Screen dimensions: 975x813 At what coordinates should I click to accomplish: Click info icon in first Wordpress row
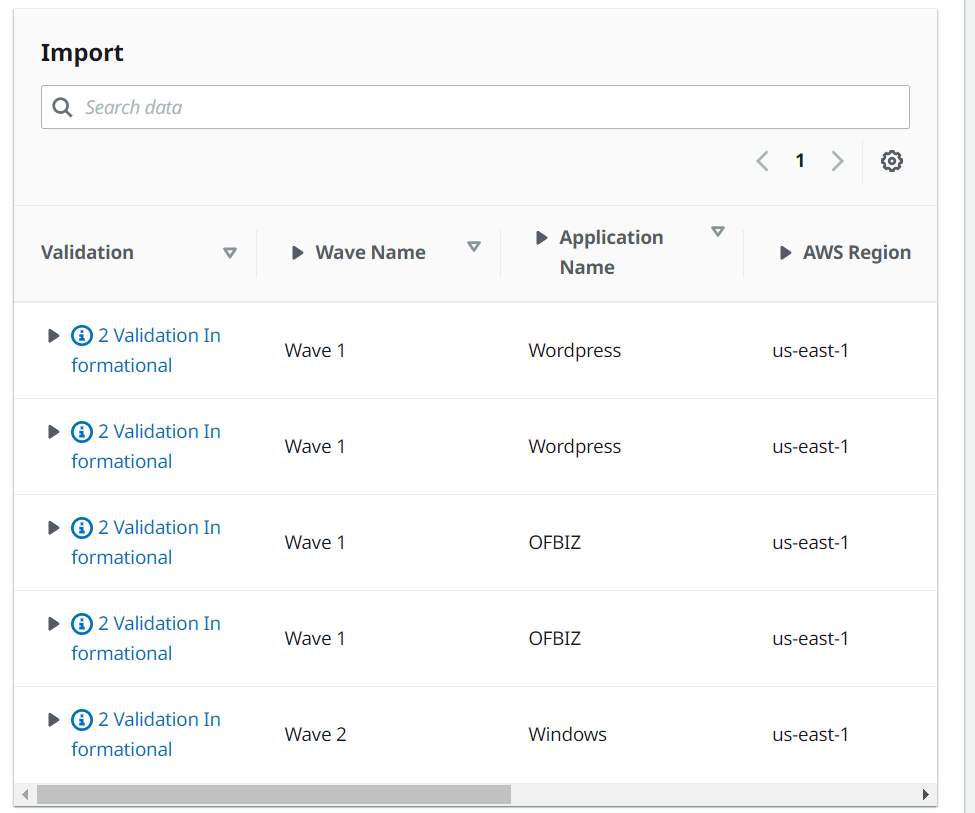(81, 336)
